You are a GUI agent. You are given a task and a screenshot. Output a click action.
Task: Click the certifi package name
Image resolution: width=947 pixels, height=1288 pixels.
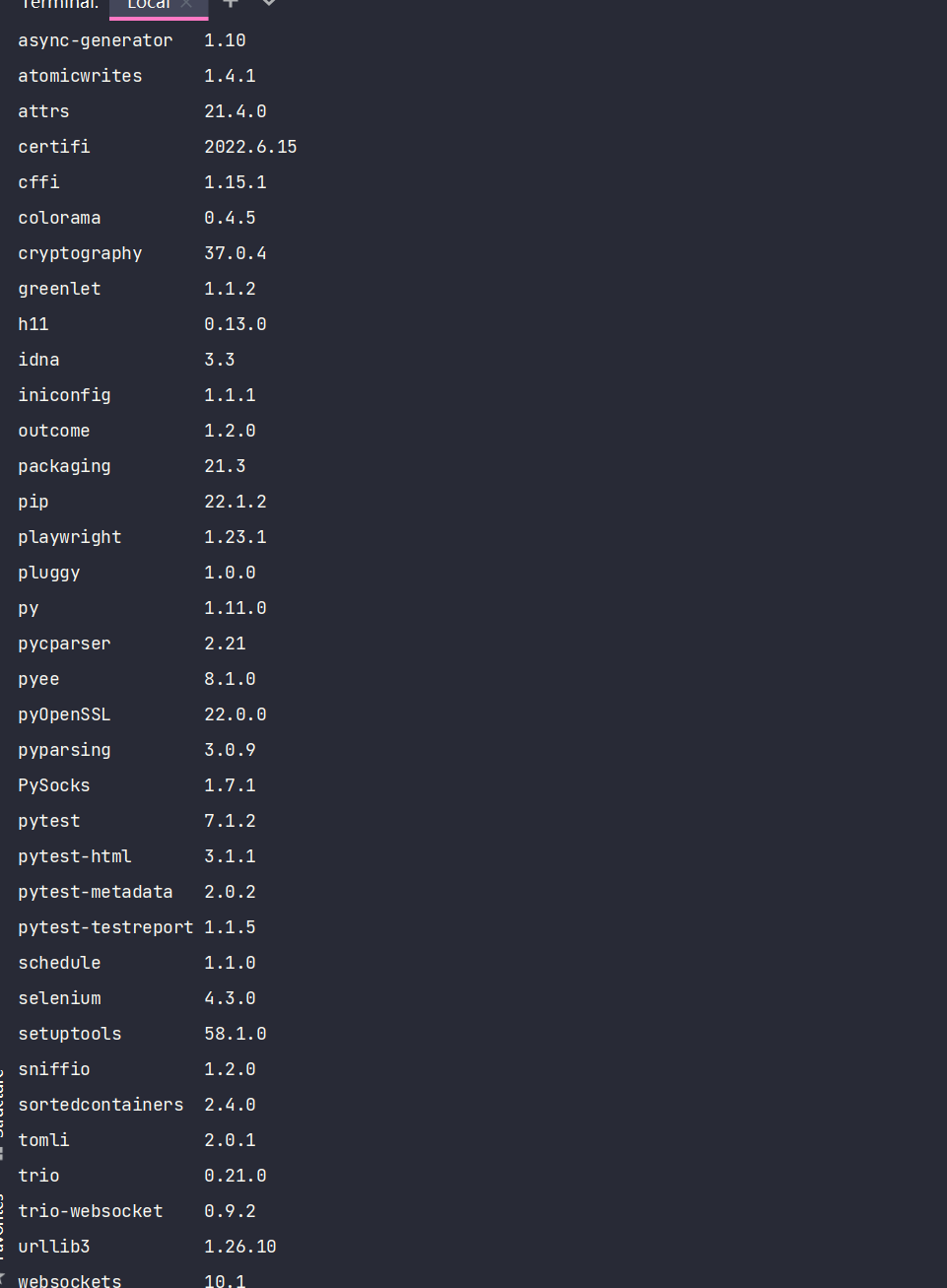(54, 147)
